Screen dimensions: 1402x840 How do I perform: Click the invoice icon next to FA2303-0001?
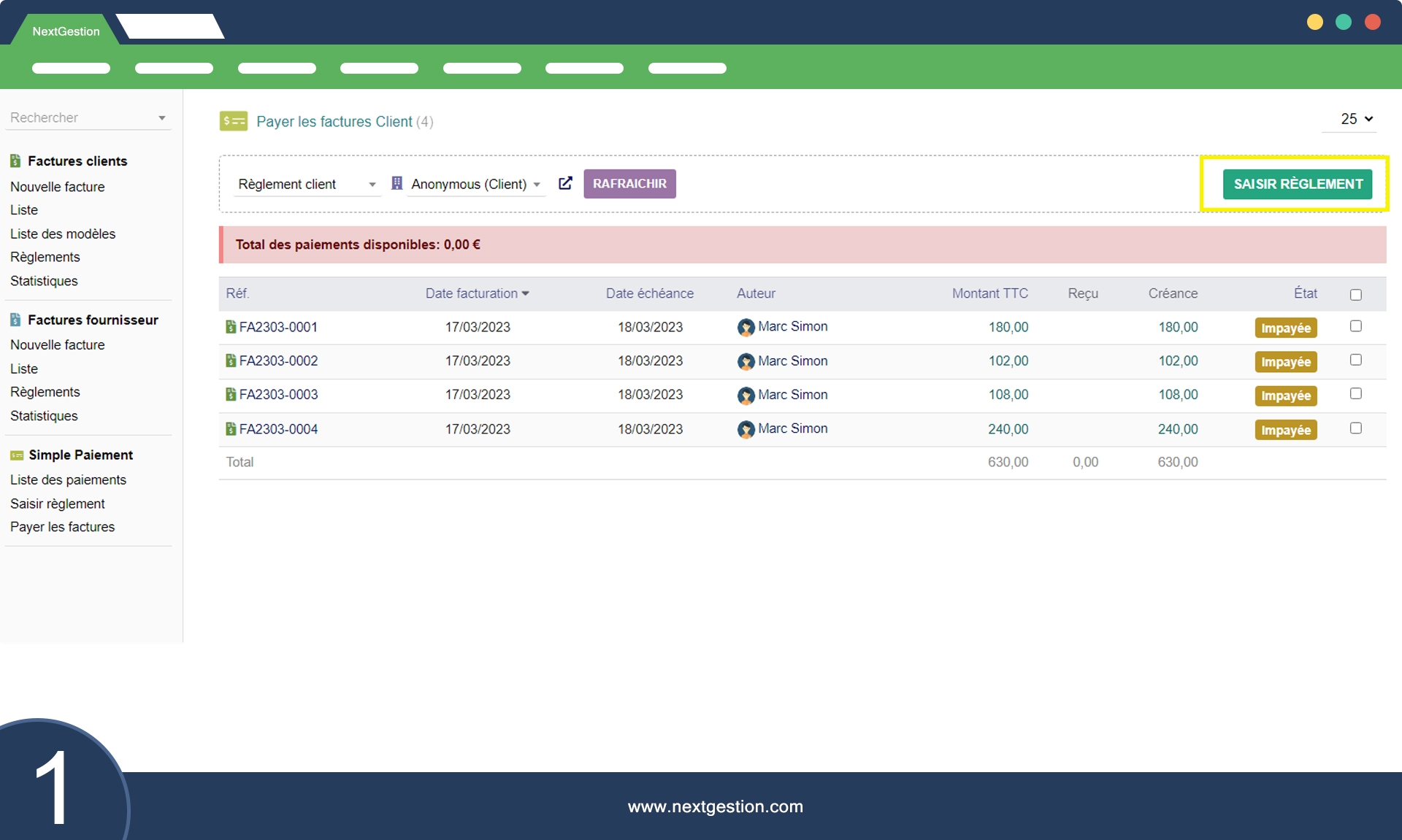click(x=231, y=327)
